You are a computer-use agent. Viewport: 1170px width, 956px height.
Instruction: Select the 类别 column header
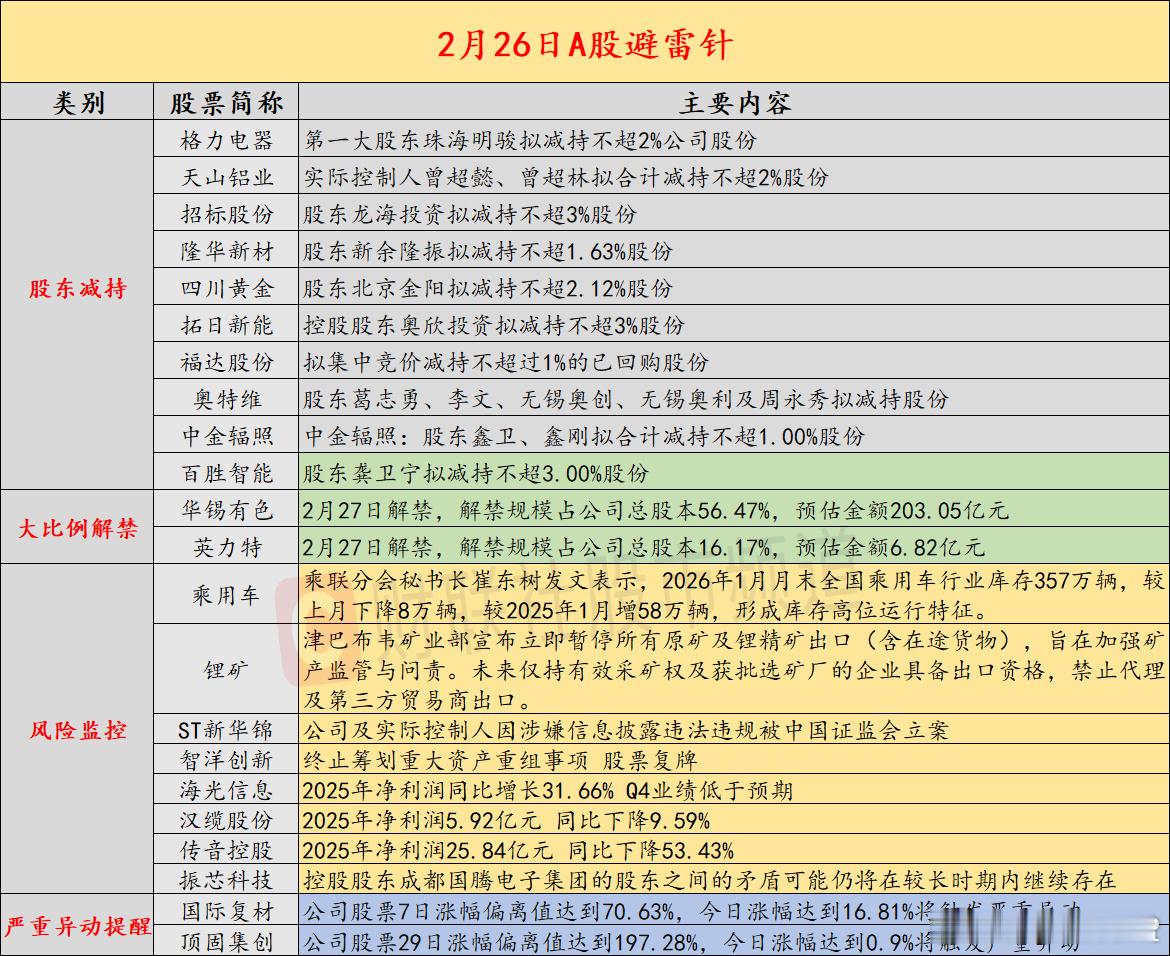coord(78,101)
